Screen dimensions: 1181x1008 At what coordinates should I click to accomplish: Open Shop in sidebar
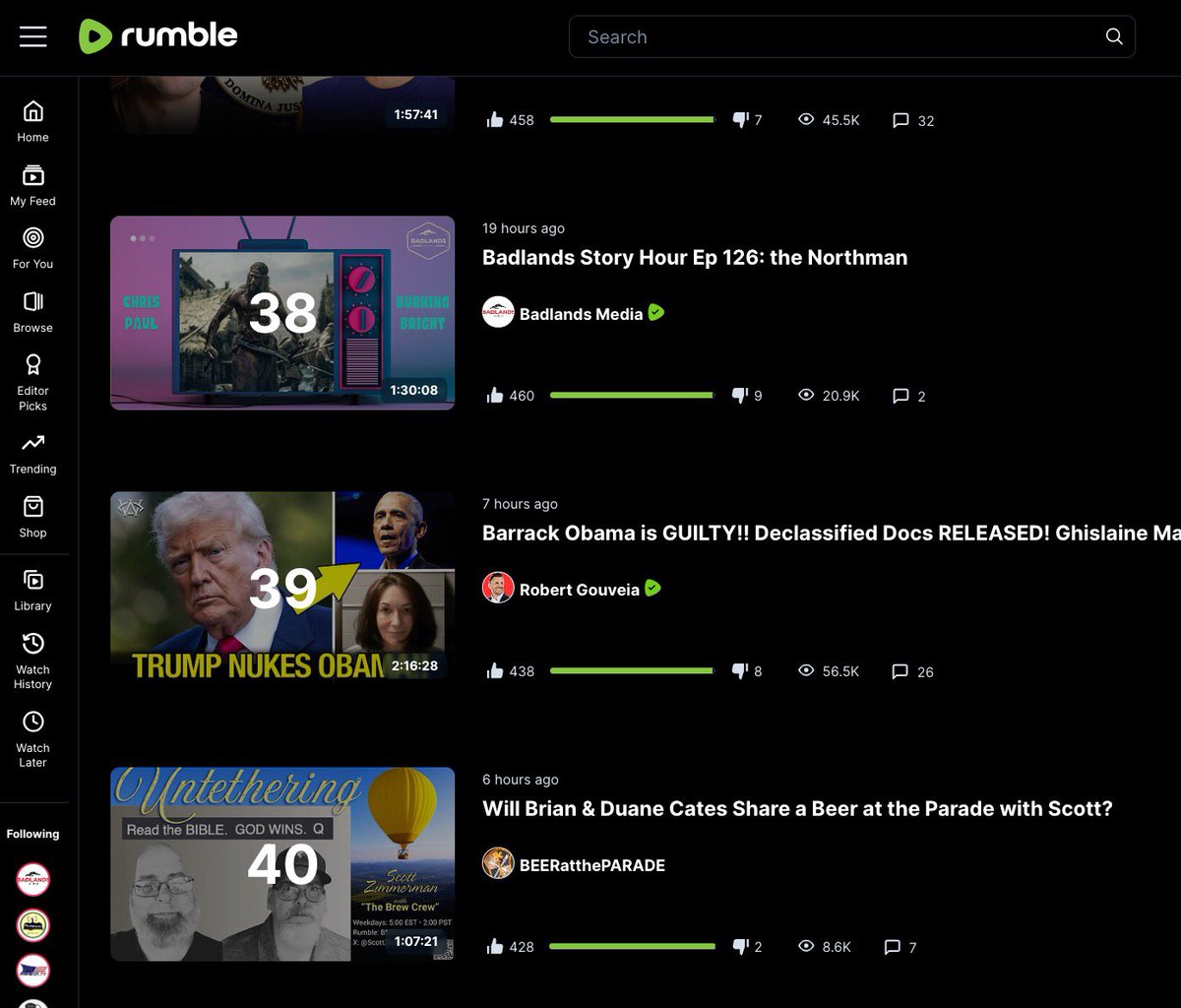point(32,517)
